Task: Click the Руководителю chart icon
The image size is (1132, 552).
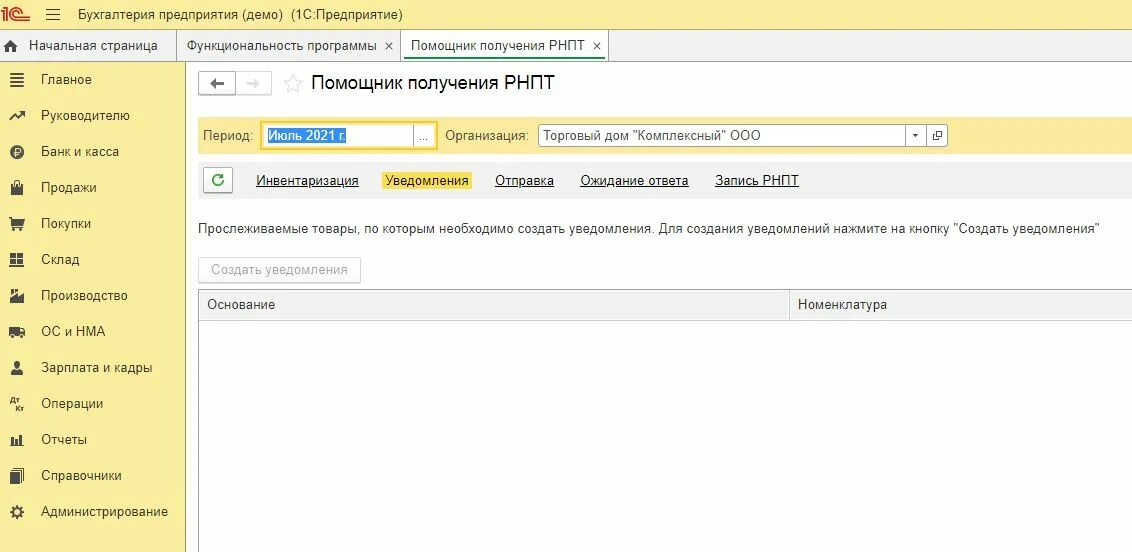Action: coord(17,115)
